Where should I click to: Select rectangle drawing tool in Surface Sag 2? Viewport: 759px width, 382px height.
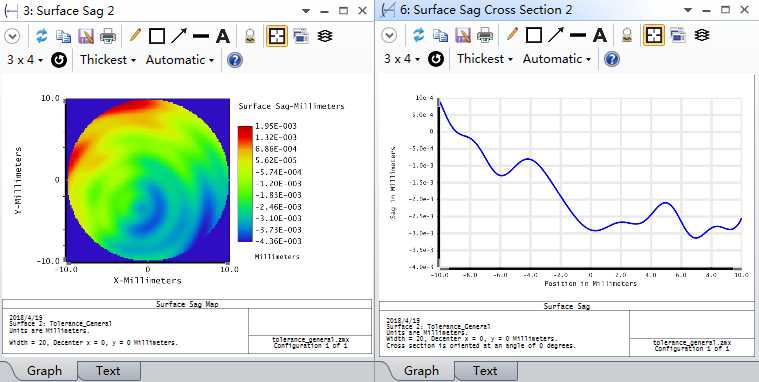157,36
